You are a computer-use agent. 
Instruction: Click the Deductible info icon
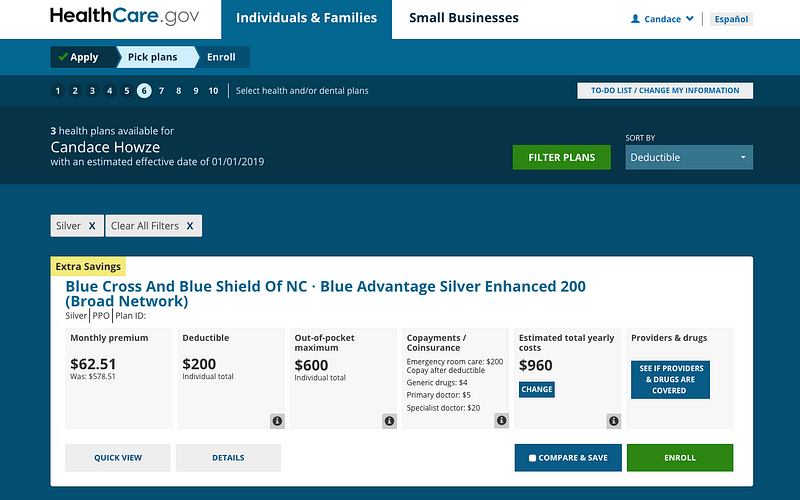pyautogui.click(x=277, y=421)
